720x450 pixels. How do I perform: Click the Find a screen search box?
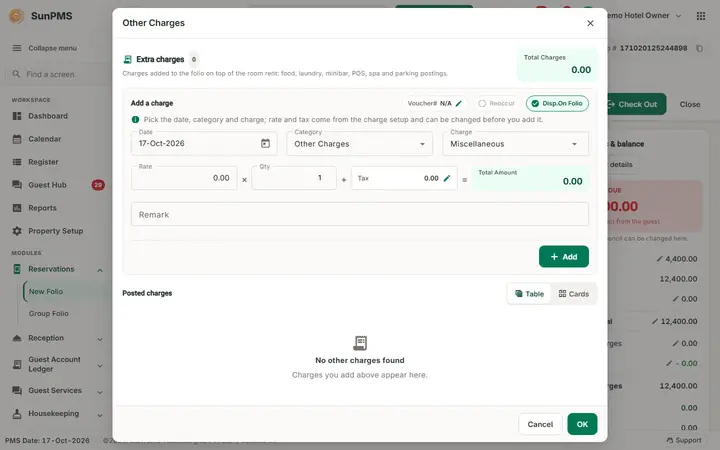pos(58,74)
